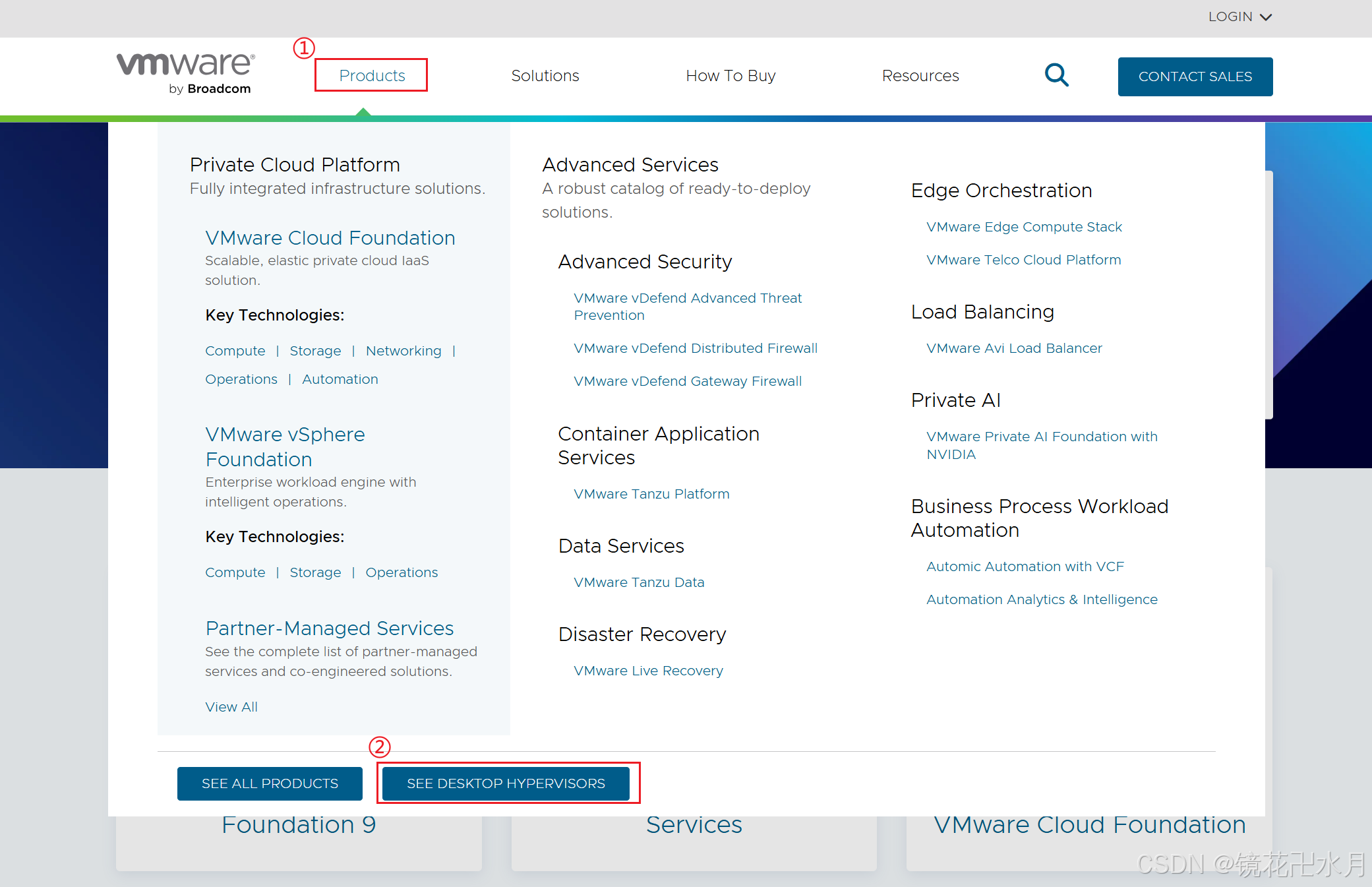Open the Products menu
Viewport: 1372px width, 887px height.
[372, 75]
